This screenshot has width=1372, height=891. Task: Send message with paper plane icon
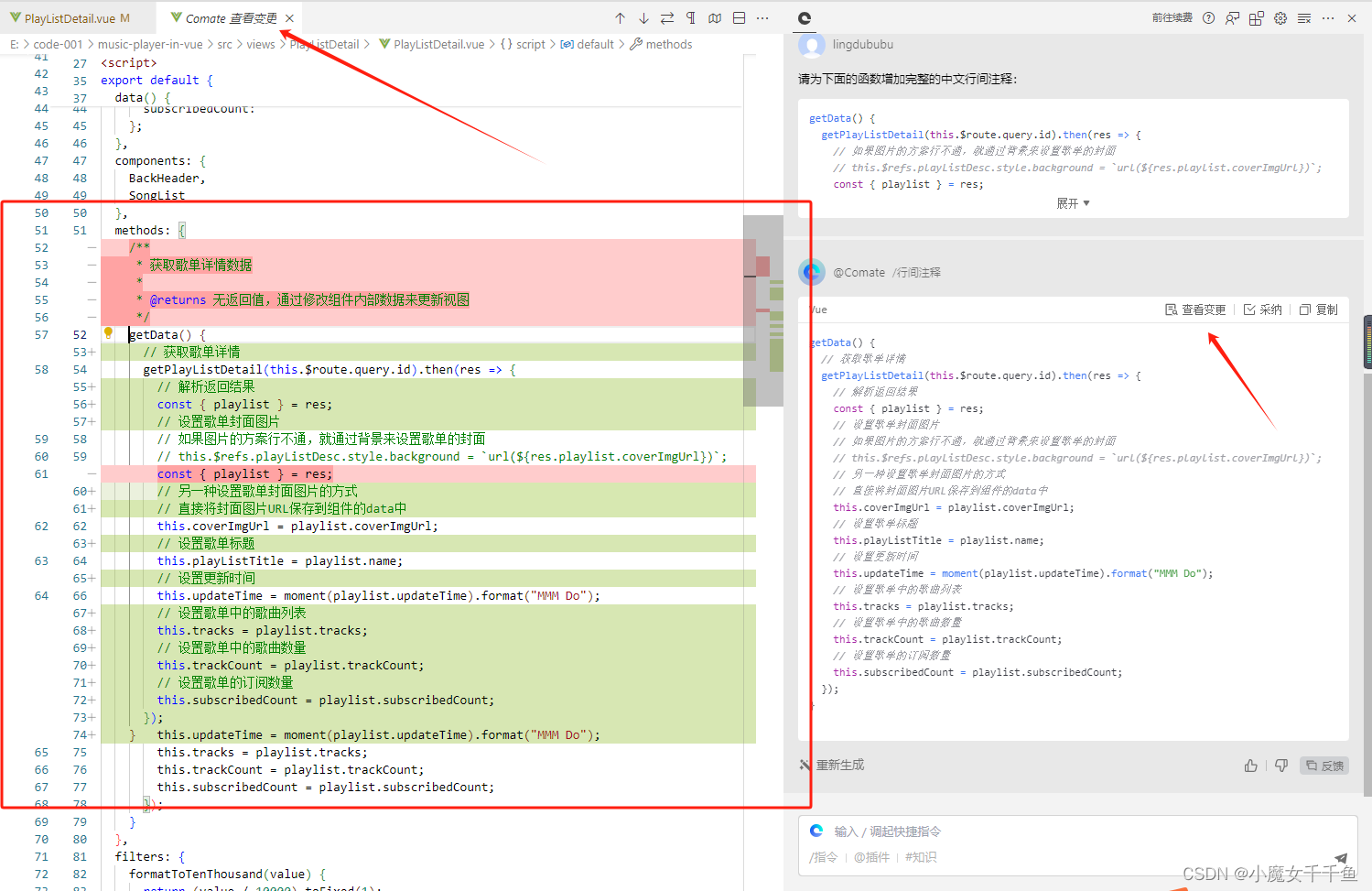1341,858
